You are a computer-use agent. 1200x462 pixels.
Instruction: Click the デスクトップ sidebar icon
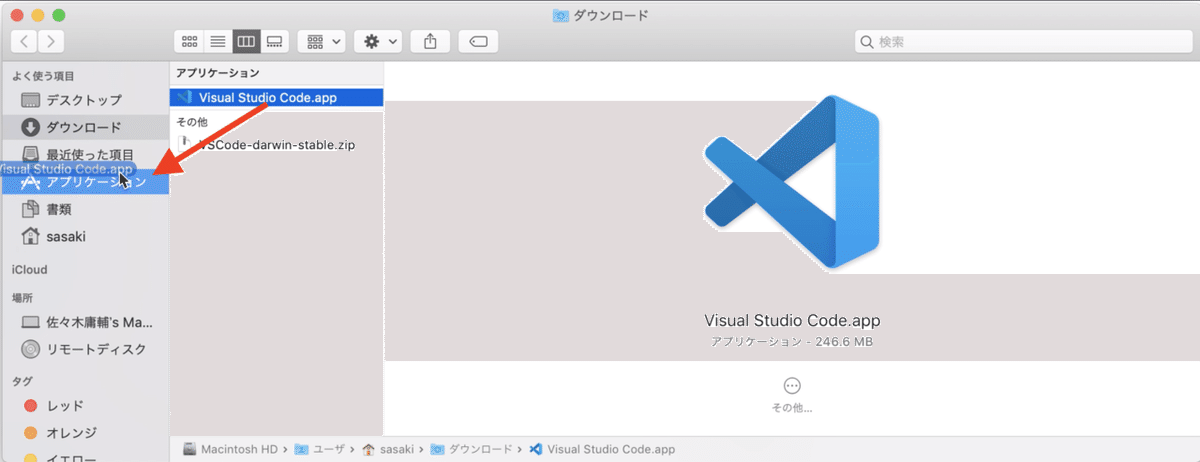point(30,100)
